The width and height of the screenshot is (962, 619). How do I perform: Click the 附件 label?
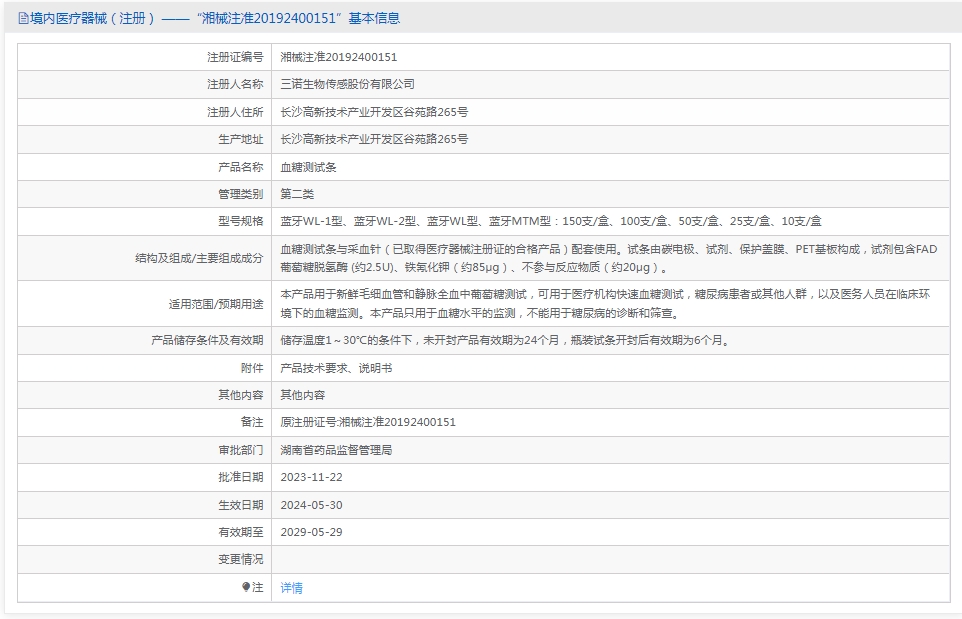(x=252, y=368)
